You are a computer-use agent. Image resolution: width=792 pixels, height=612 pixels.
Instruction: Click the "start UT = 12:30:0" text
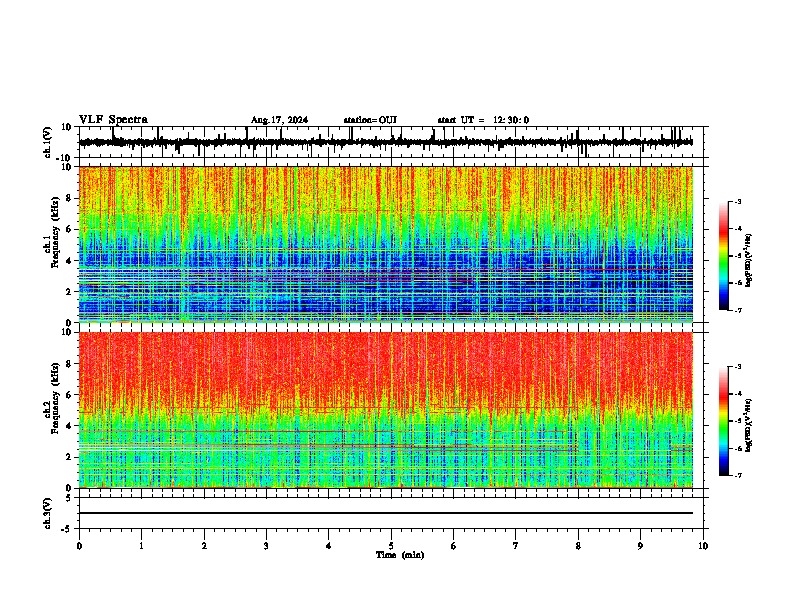(483, 120)
